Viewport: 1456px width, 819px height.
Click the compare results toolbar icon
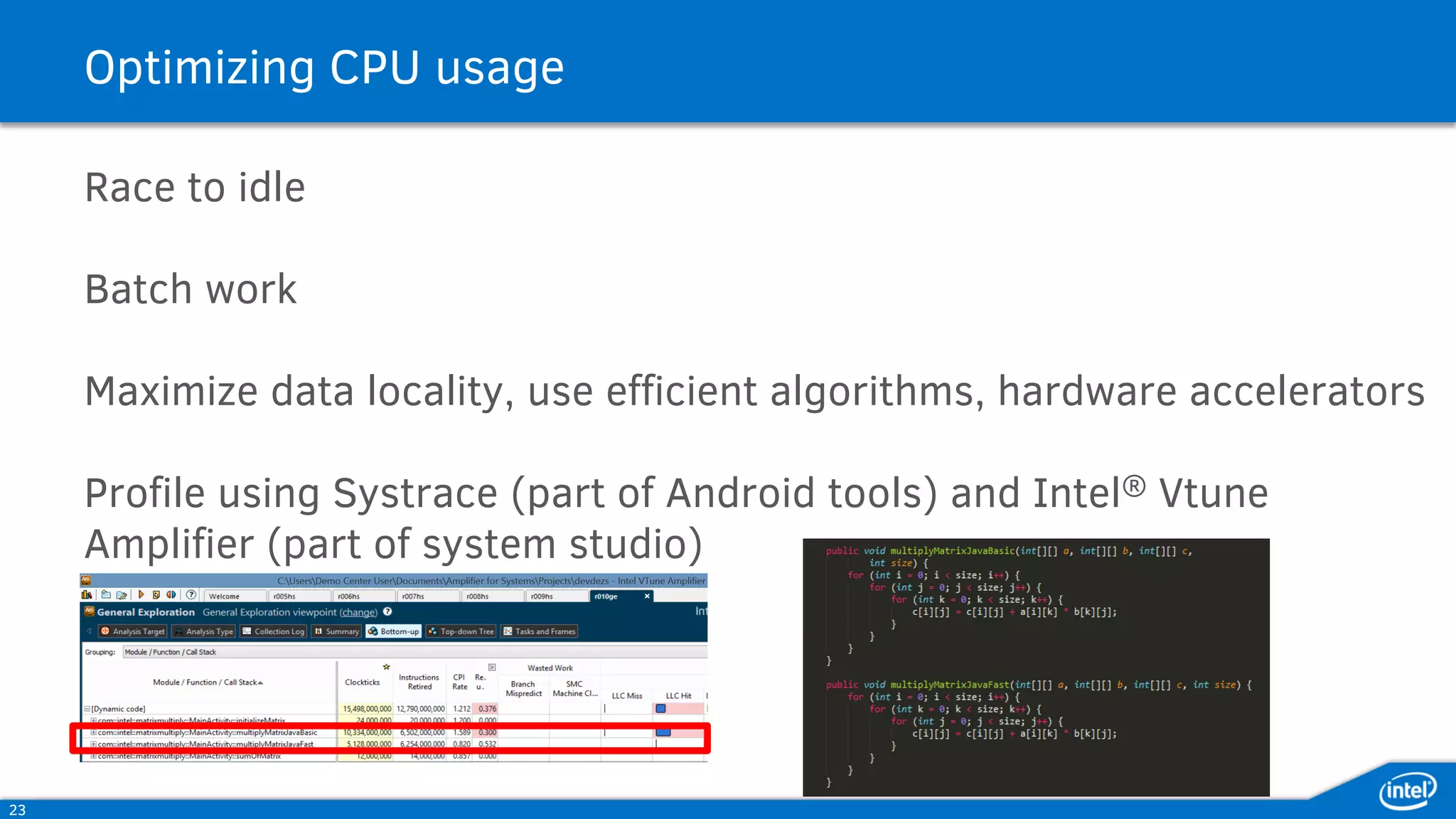(171, 595)
